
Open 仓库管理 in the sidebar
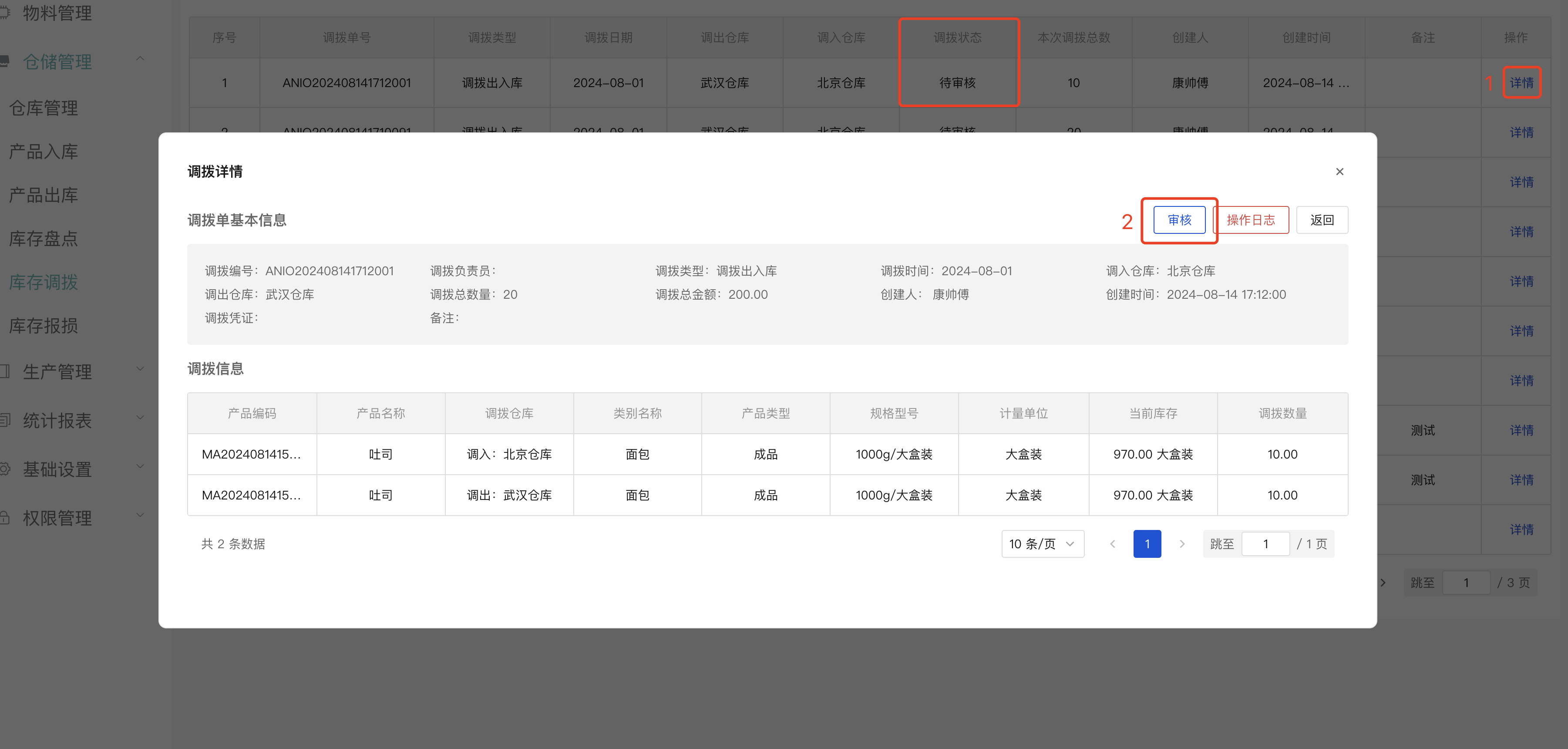43,108
